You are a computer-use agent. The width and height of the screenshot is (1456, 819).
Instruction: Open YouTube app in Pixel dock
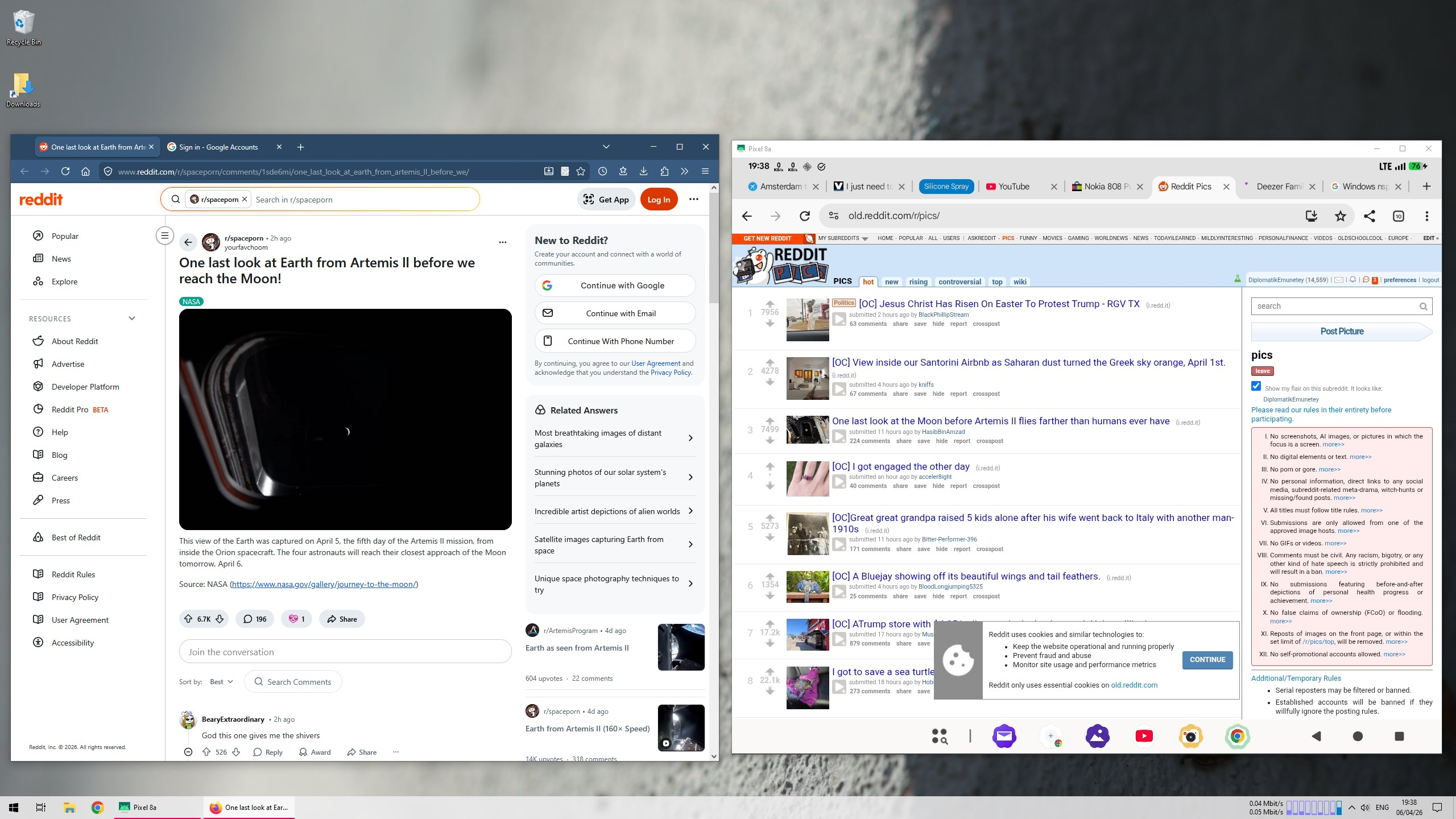tap(1144, 737)
